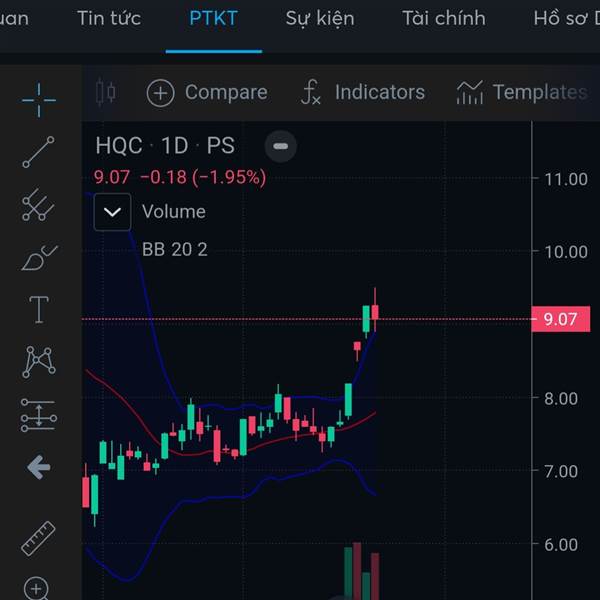Select the crosshair cursor tool
The width and height of the screenshot is (600, 600).
(39, 100)
